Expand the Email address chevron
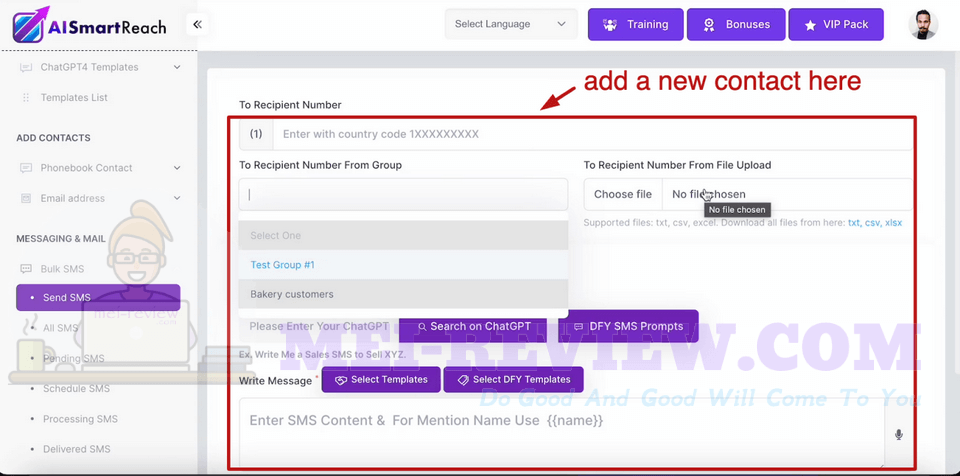Screen dimensions: 960x476 click(177, 198)
